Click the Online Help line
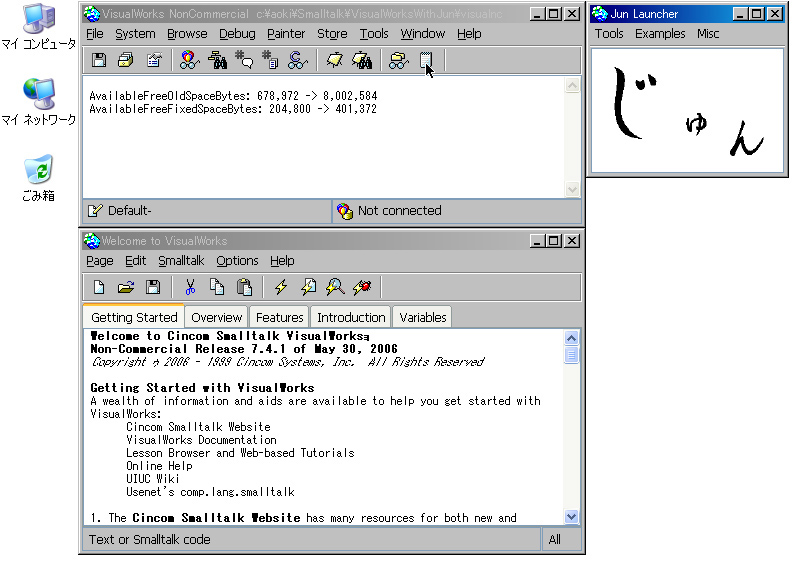Screen dimensions: 806x588 tap(159, 466)
